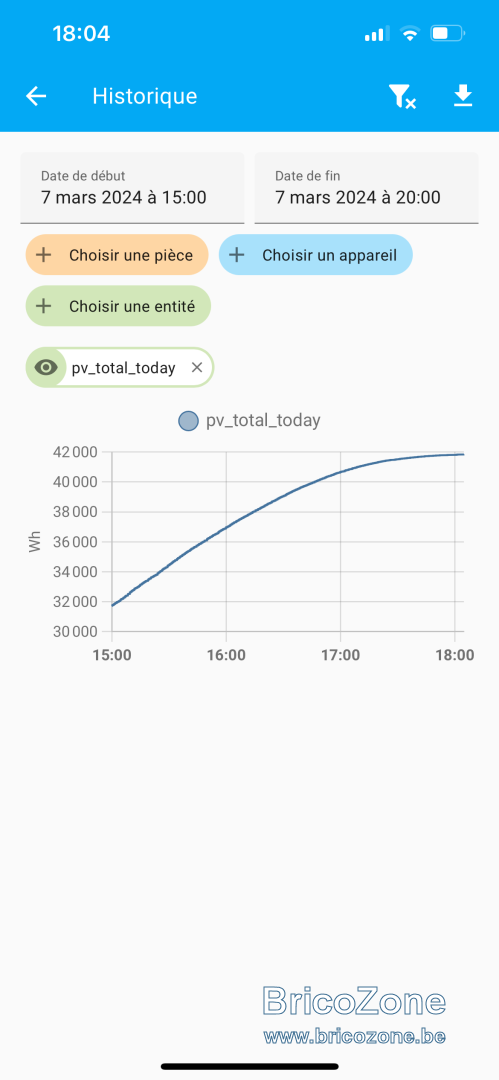Tap the Historique page title
This screenshot has width=499, height=1080.
145,96
